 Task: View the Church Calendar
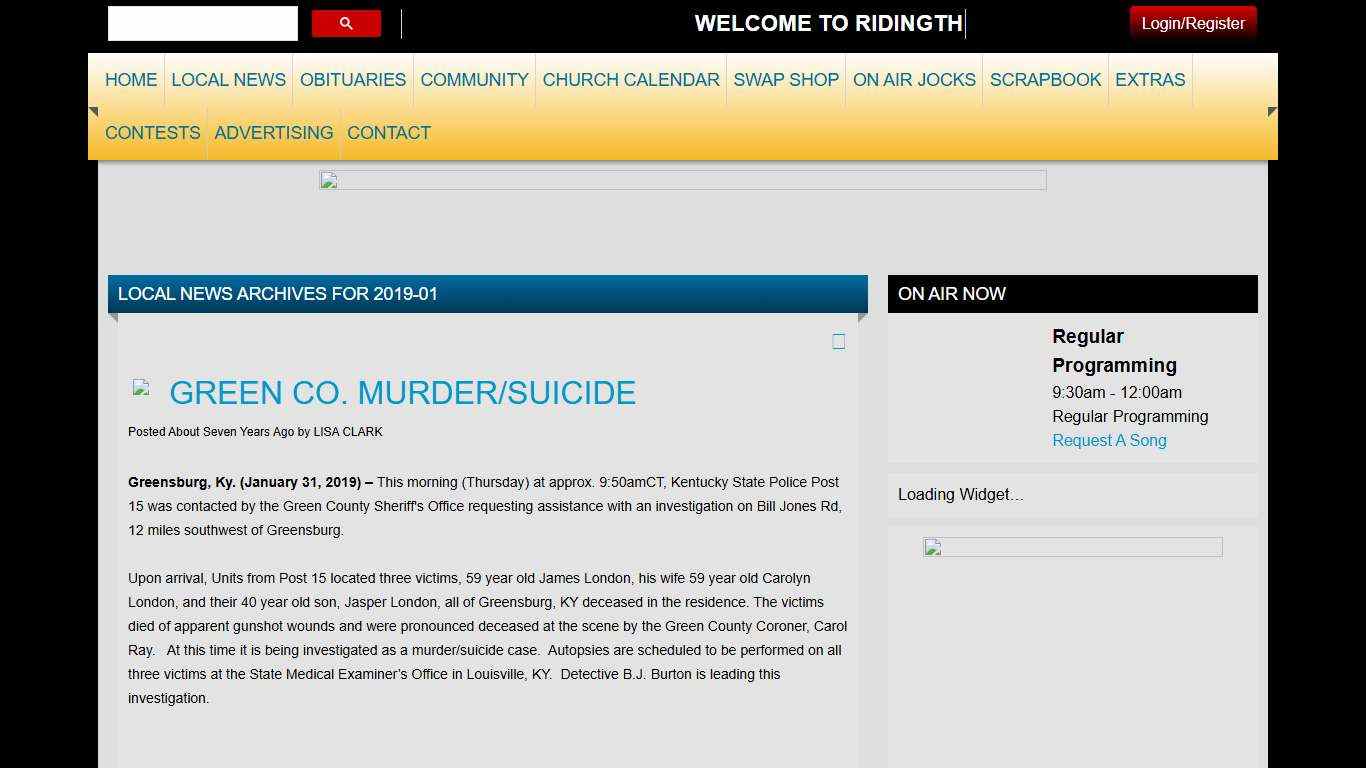tap(631, 80)
